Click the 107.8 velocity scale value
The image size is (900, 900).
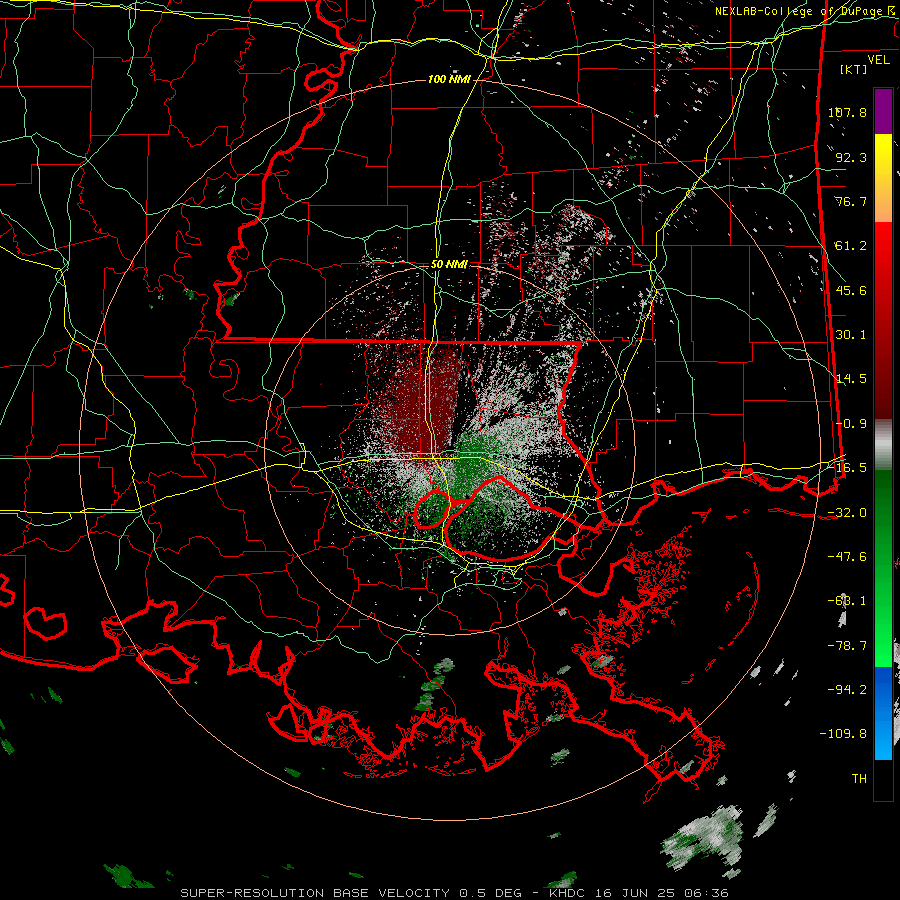click(847, 112)
